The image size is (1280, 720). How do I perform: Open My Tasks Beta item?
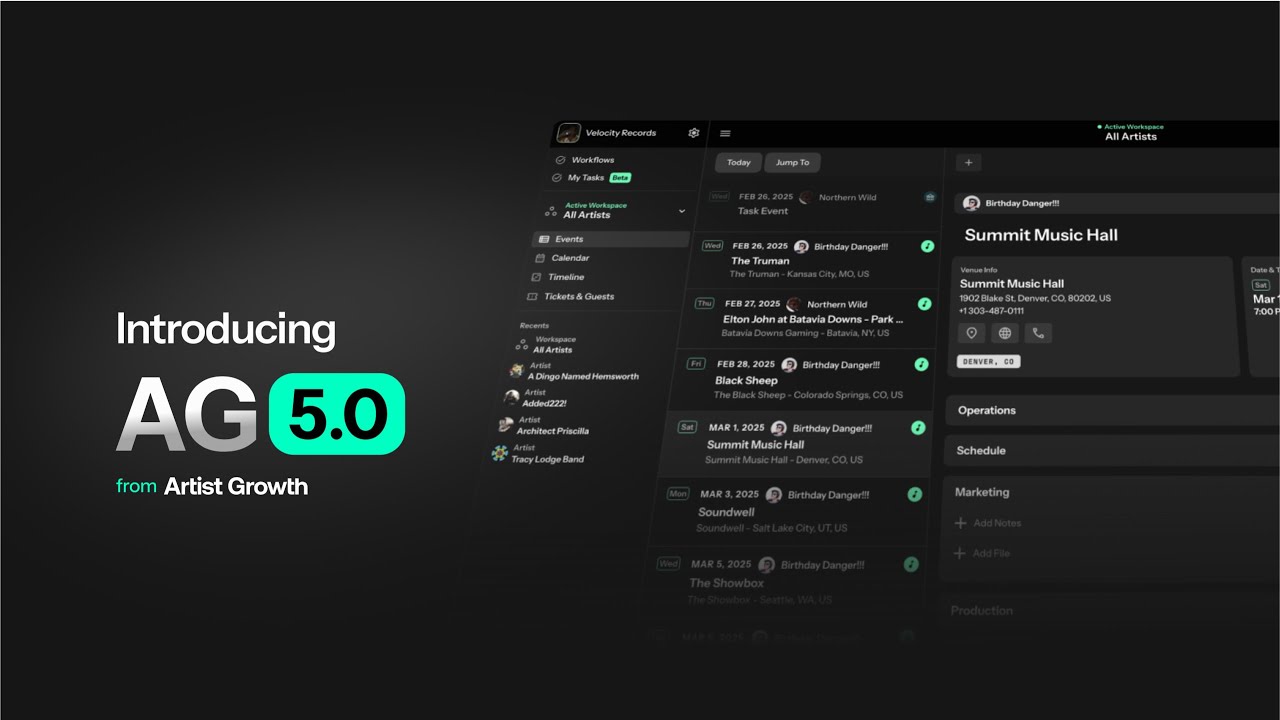coord(591,178)
